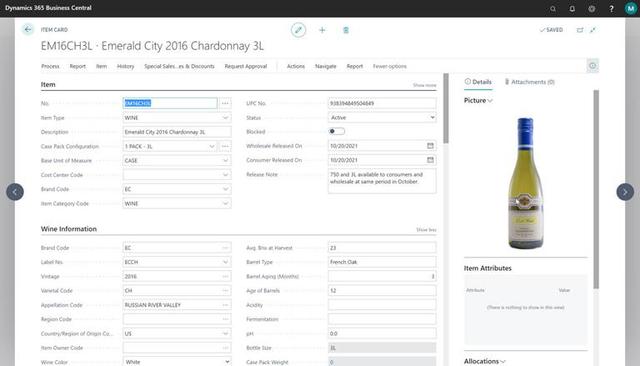Click the wine bottle picture

point(525,183)
